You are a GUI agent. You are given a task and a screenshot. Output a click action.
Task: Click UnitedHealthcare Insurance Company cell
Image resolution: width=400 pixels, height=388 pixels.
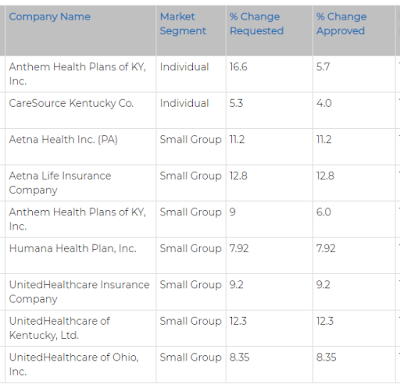click(x=81, y=292)
